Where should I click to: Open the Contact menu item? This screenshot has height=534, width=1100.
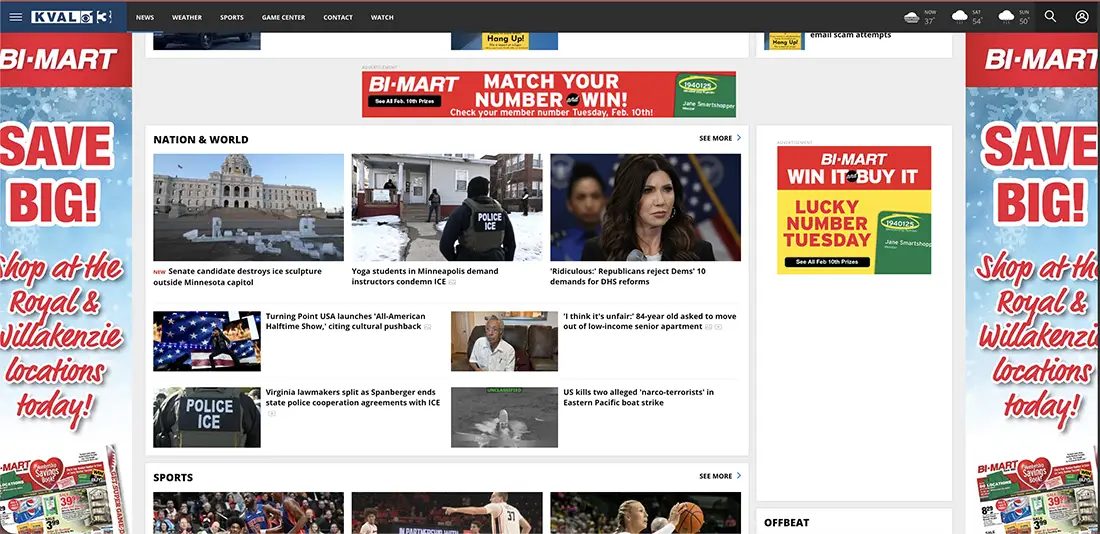coord(338,18)
